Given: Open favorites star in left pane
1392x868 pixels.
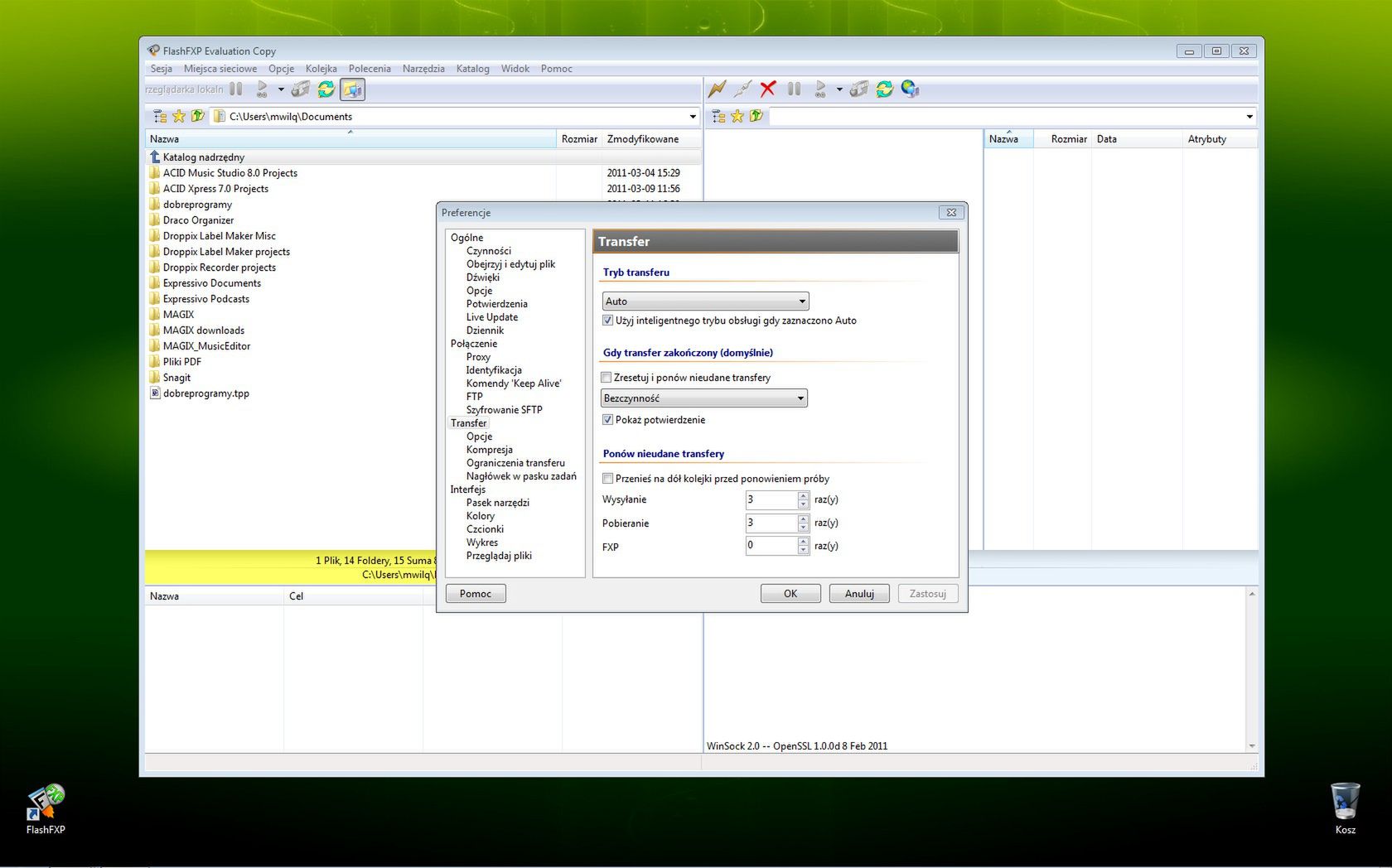Looking at the screenshot, I should [x=178, y=117].
